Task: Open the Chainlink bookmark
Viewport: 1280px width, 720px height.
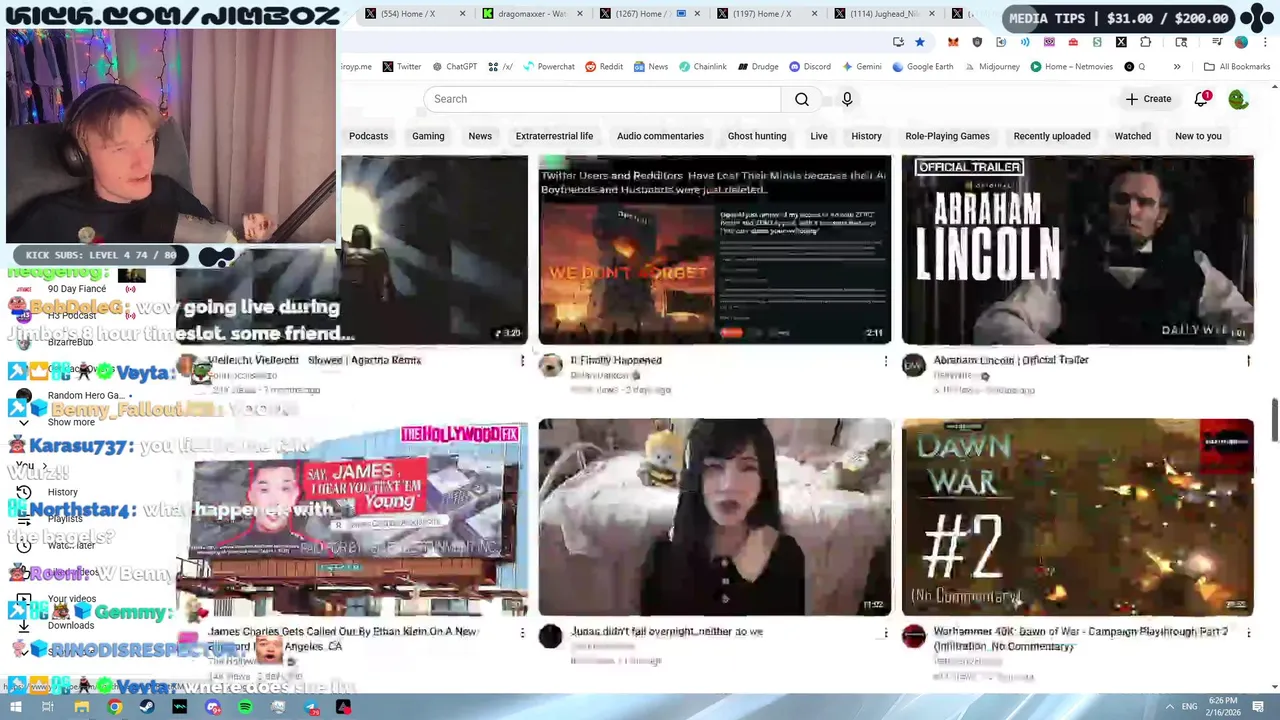Action: pos(703,67)
